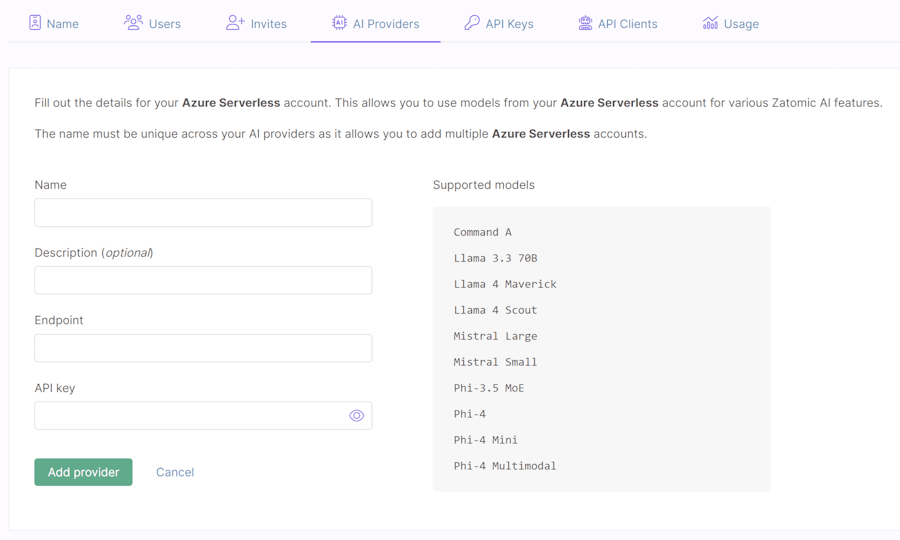
Task: Click Phi-4 Multimodal model entry
Action: click(505, 466)
